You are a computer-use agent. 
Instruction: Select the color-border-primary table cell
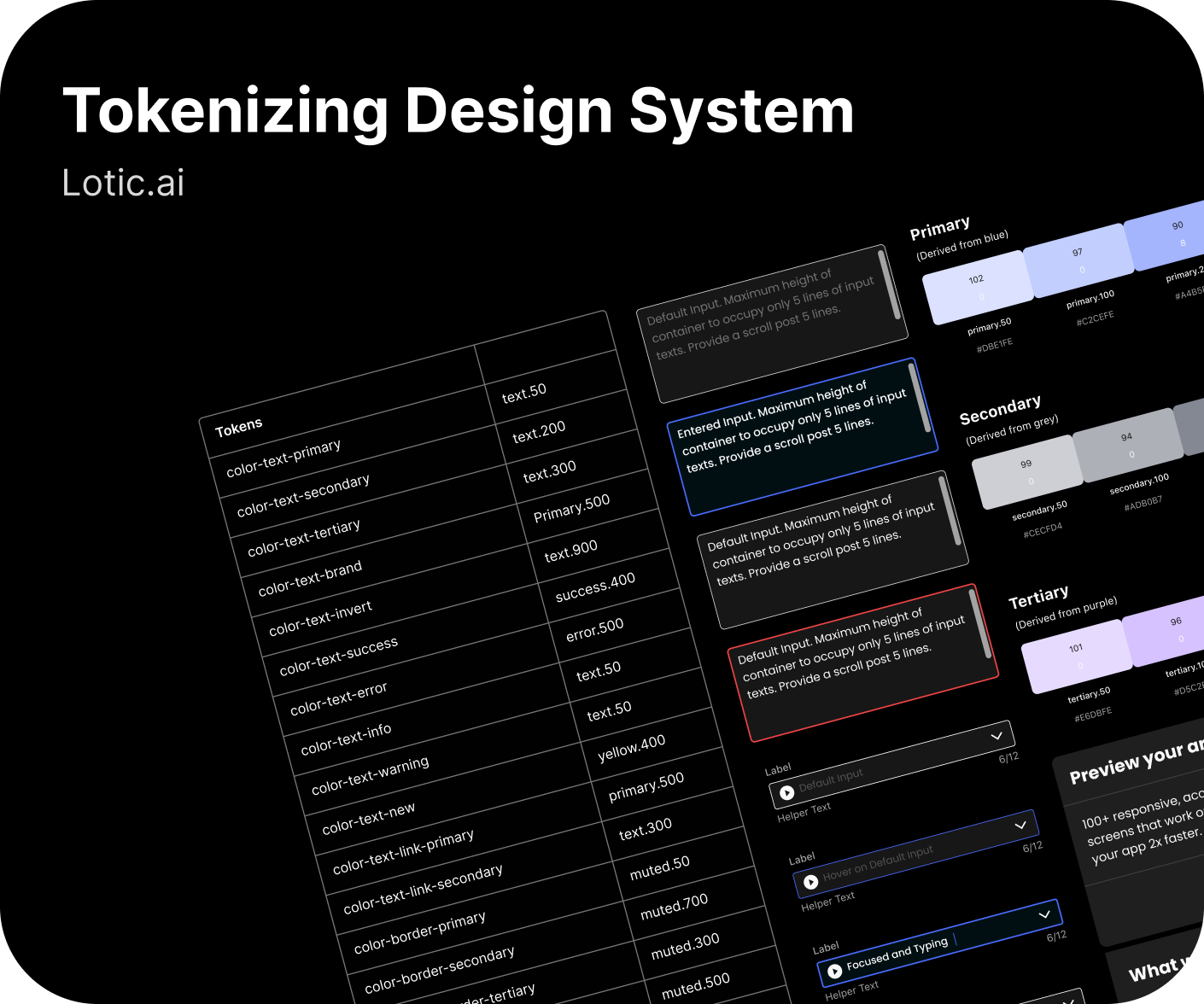point(481,919)
